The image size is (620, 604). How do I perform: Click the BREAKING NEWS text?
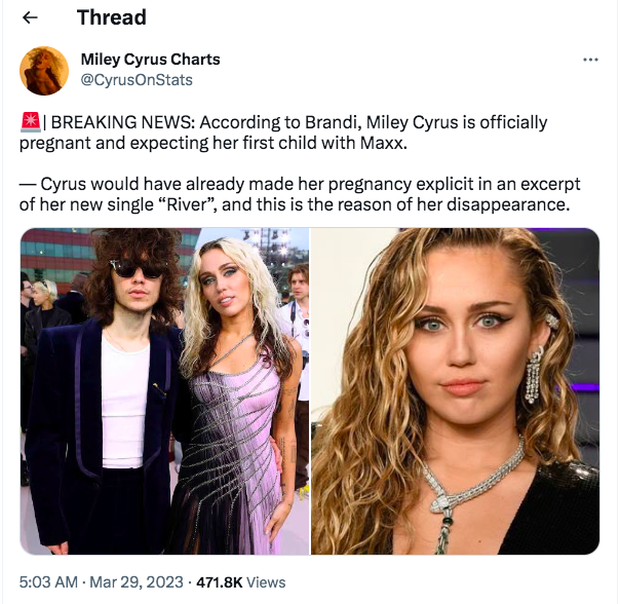[122, 122]
